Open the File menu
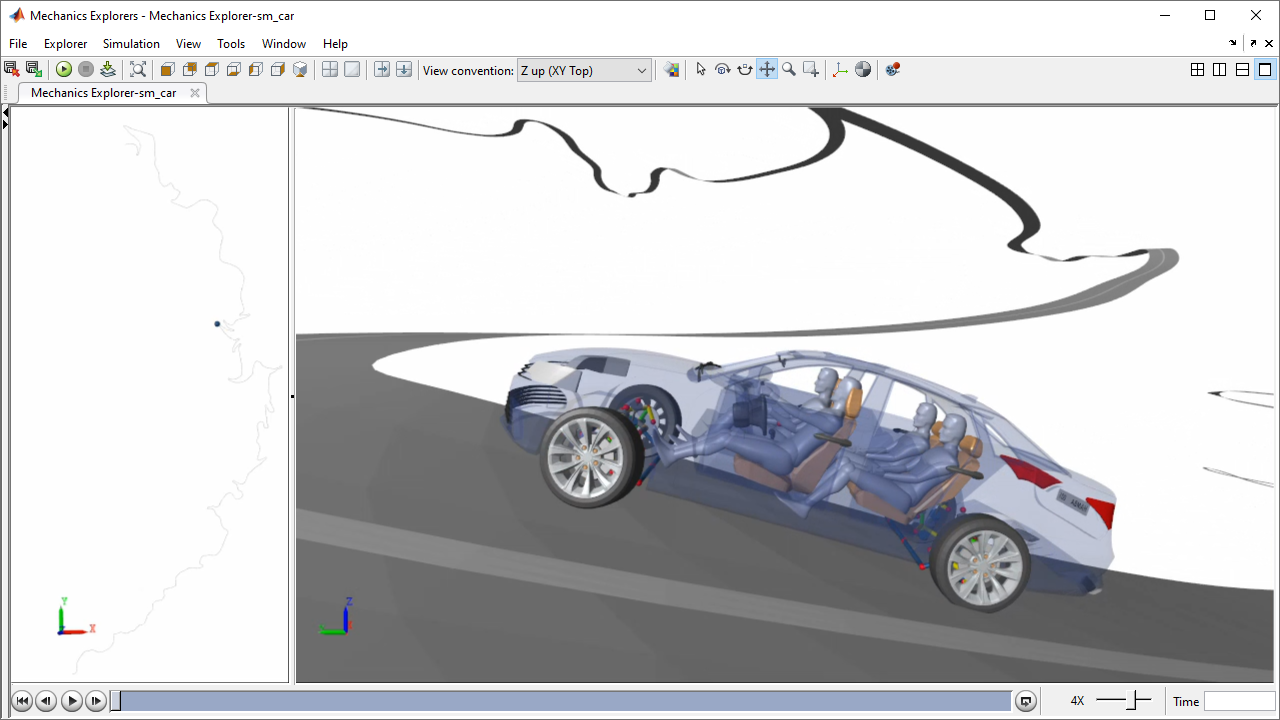This screenshot has width=1280, height=720. coord(18,44)
